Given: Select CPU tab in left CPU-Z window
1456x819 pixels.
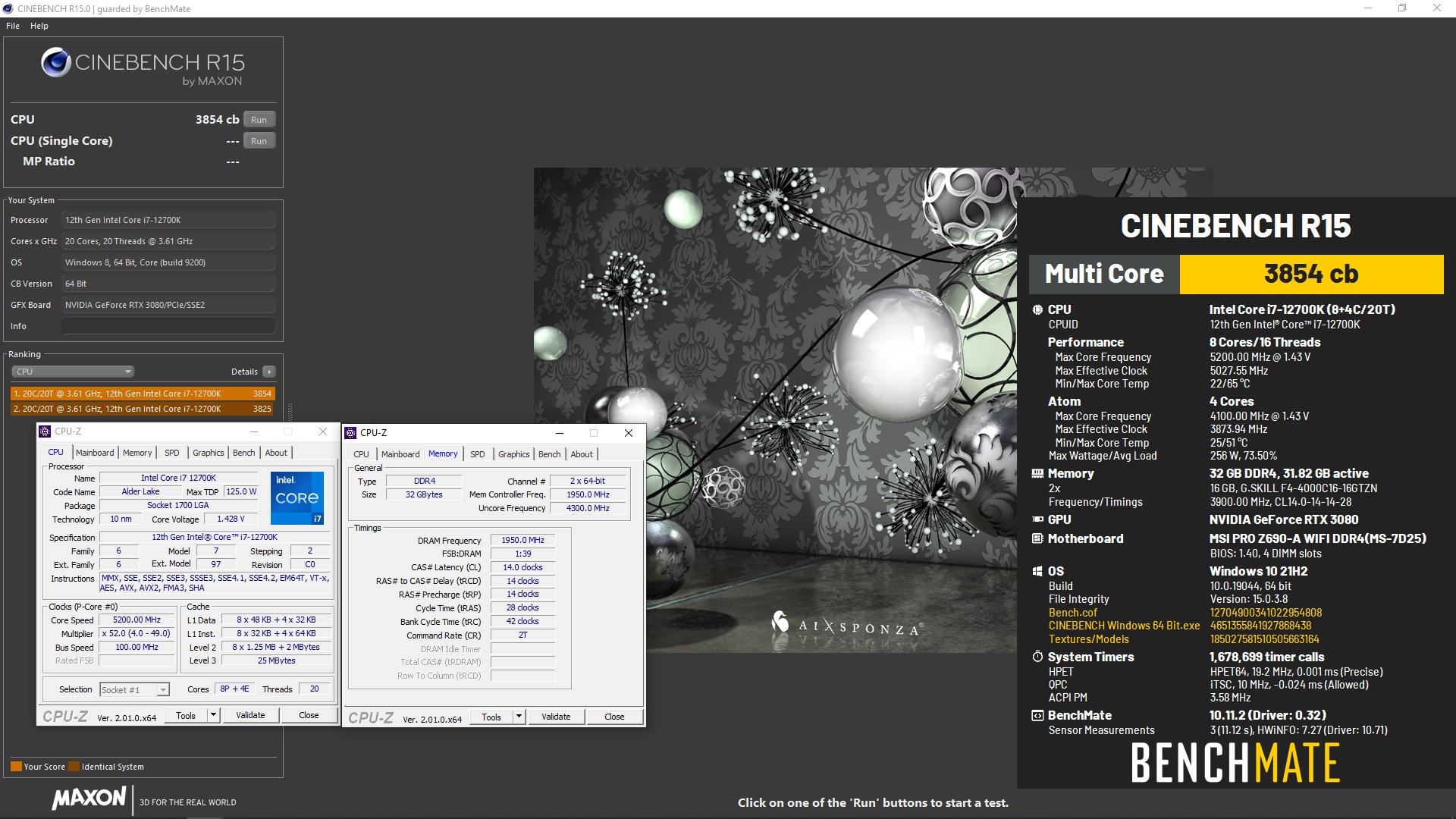Looking at the screenshot, I should point(56,452).
